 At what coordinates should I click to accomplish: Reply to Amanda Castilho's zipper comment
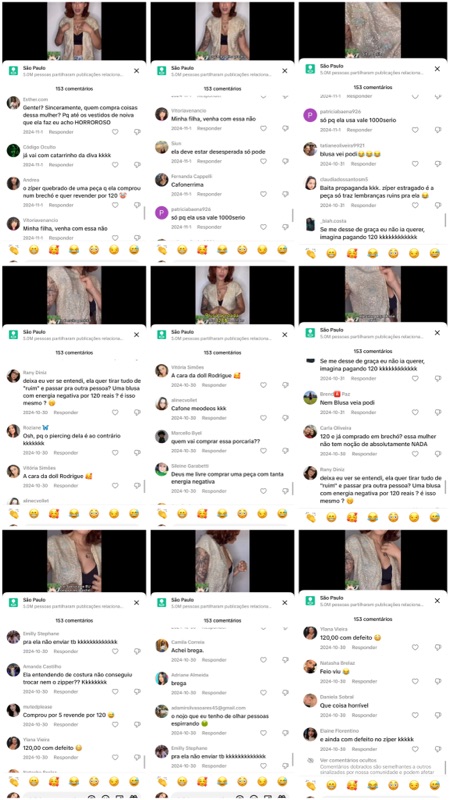(66, 692)
